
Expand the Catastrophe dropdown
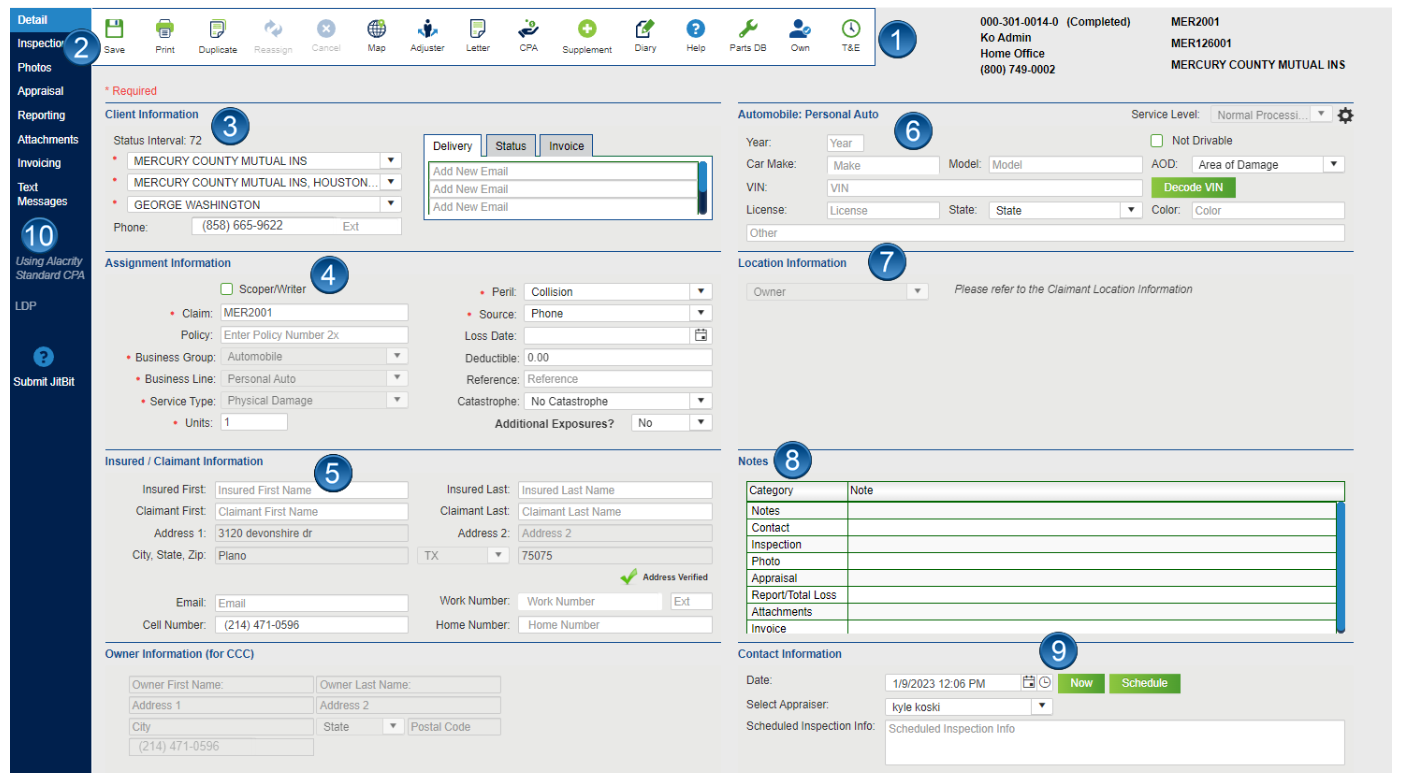point(702,401)
